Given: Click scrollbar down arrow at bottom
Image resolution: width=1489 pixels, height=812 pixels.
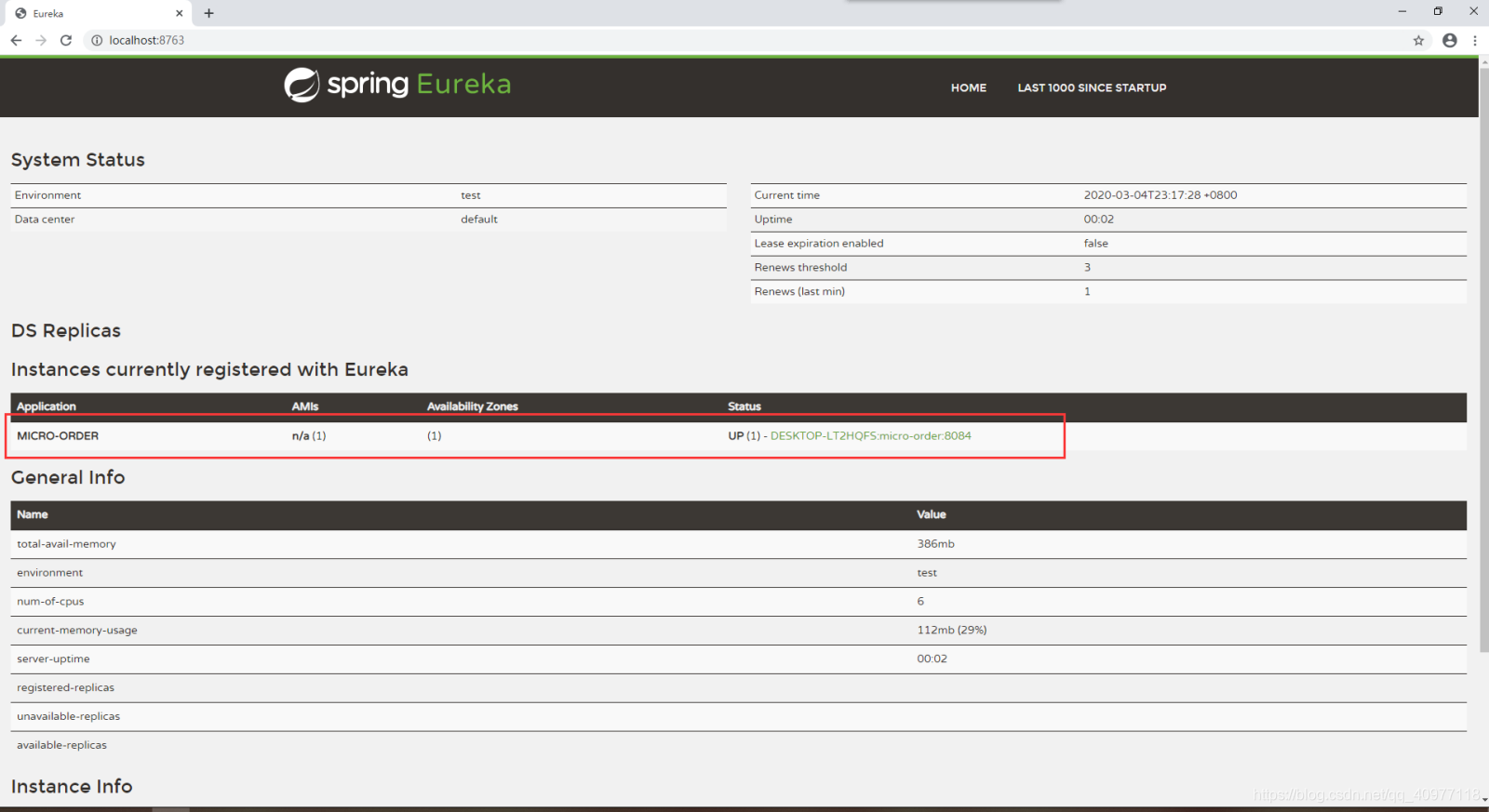Looking at the screenshot, I should click(x=1483, y=799).
